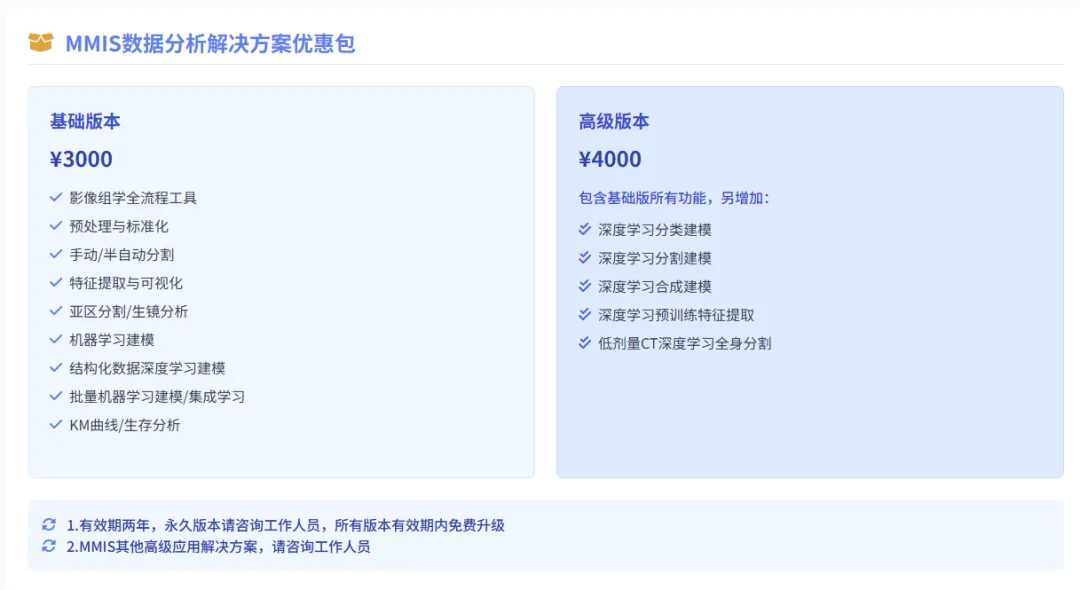The height and width of the screenshot is (590, 1080).
Task: Click the double-check icon beside 深度学习分类建模
Action: pyautogui.click(x=585, y=229)
